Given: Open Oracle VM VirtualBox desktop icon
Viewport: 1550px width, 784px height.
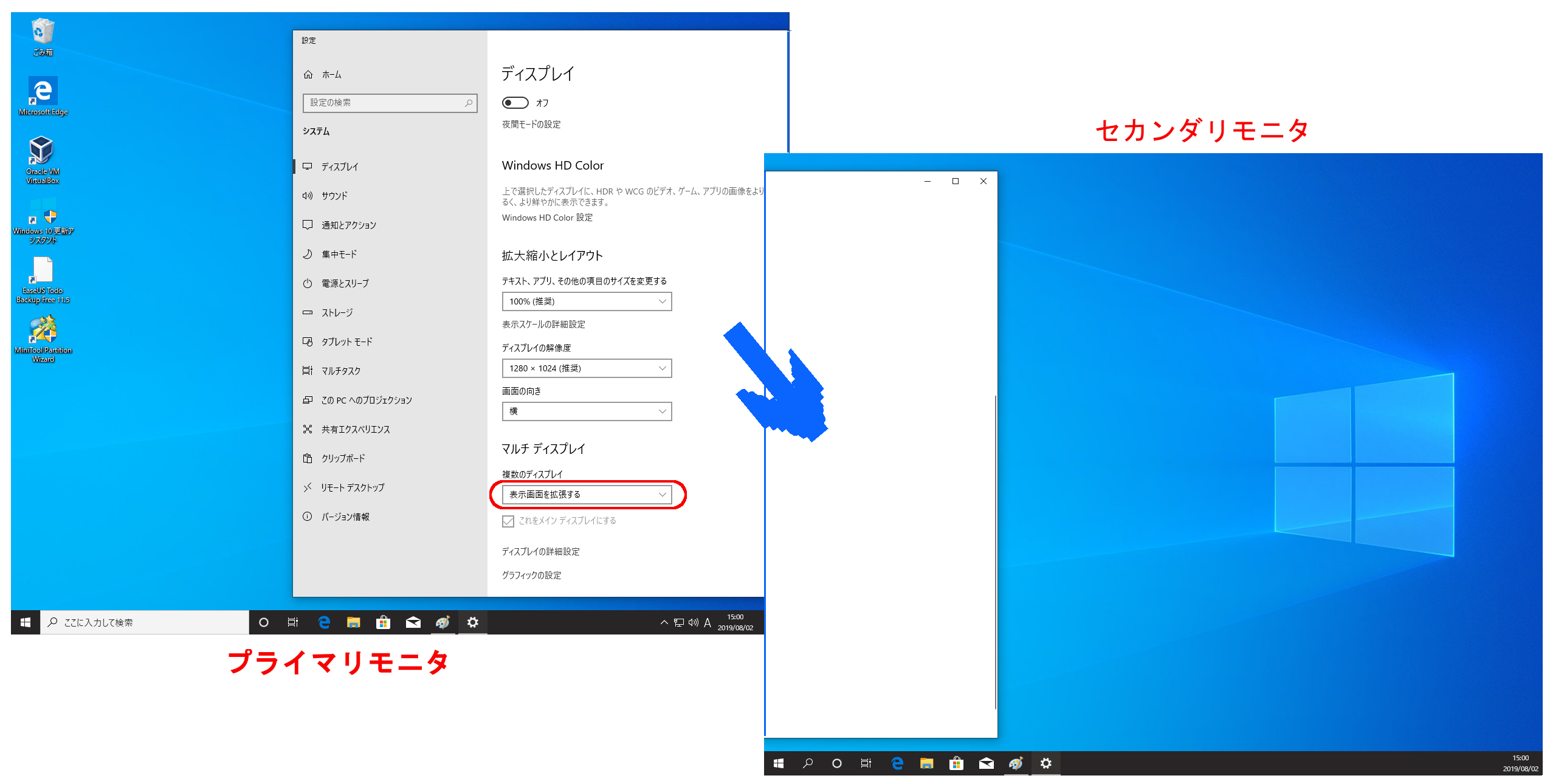Looking at the screenshot, I should [x=42, y=152].
